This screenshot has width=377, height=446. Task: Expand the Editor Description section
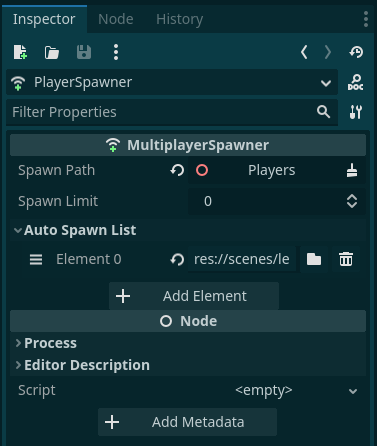pyautogui.click(x=188, y=365)
